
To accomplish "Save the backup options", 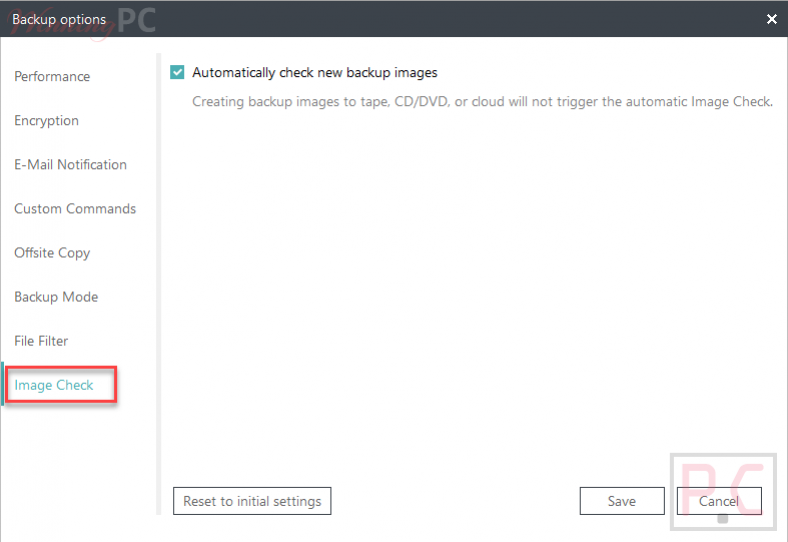I will [622, 501].
